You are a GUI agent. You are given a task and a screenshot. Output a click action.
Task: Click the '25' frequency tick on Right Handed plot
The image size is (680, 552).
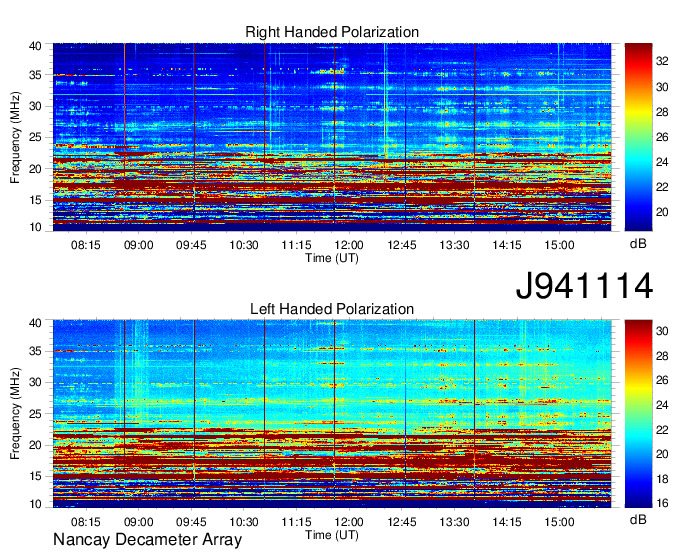coord(35,137)
